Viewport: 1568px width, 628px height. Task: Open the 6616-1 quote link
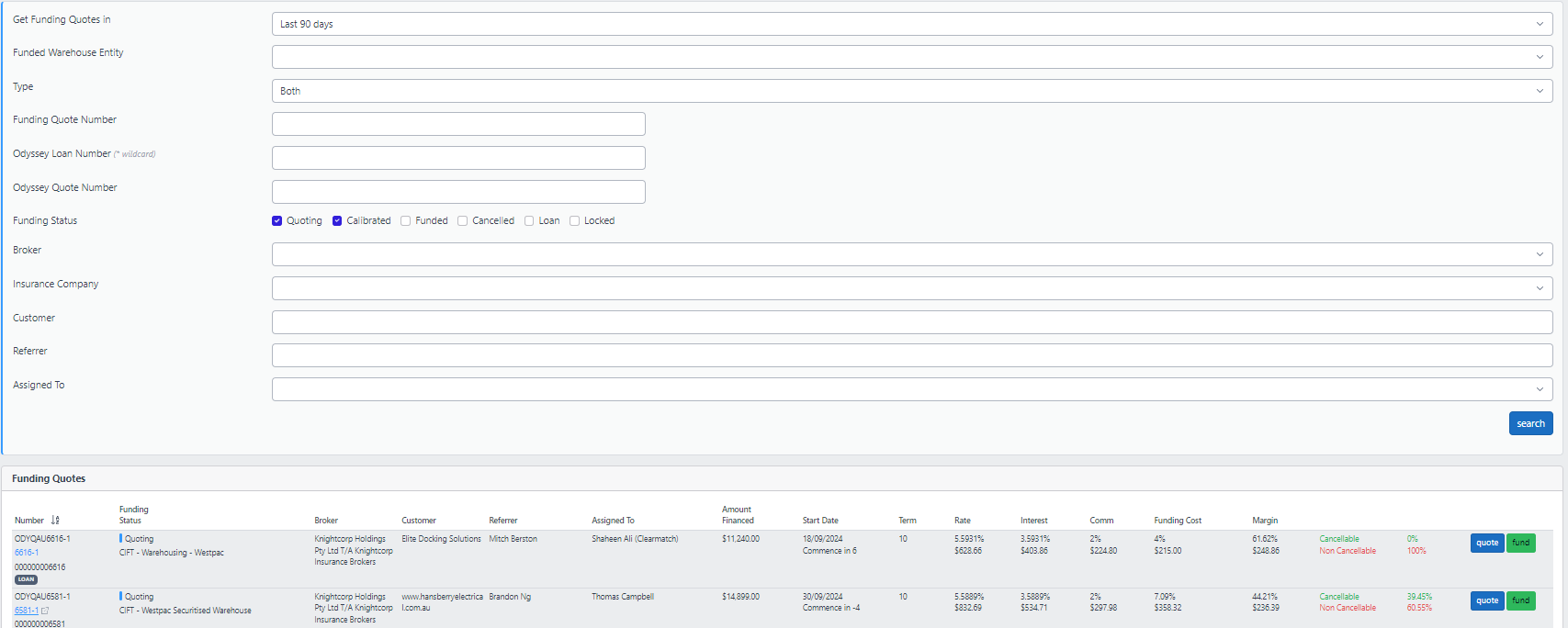(27, 553)
